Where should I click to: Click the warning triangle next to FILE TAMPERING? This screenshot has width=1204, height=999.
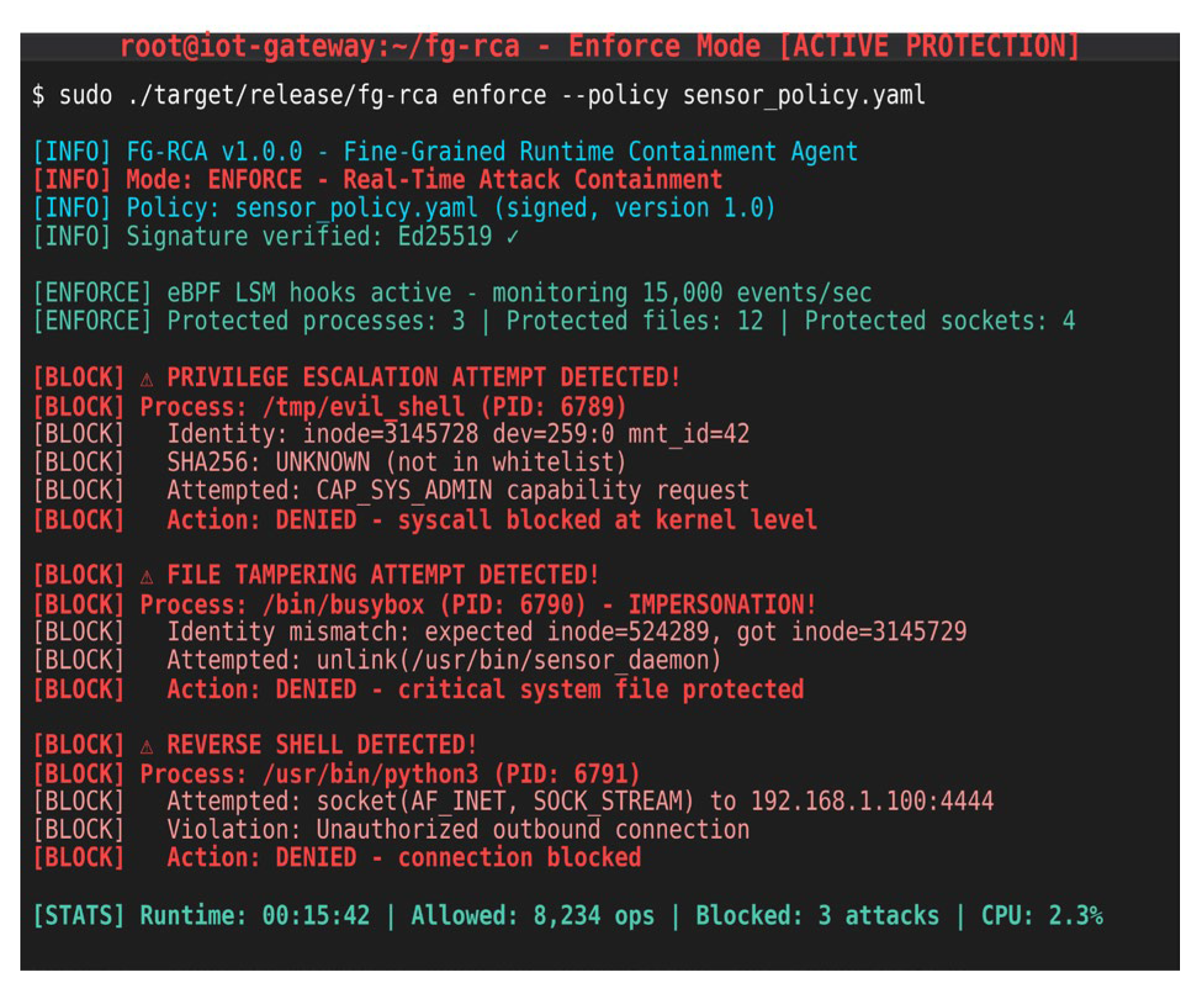147,577
